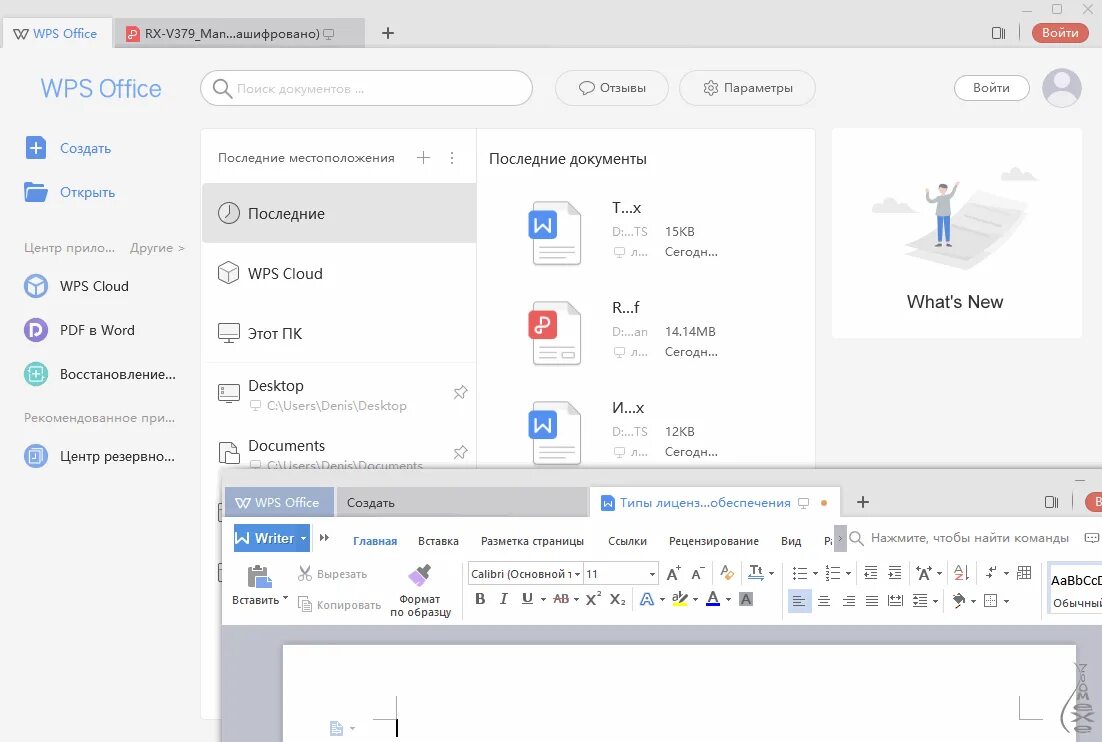Click the Отзывы feedback button
This screenshot has width=1102, height=742.
pos(611,88)
